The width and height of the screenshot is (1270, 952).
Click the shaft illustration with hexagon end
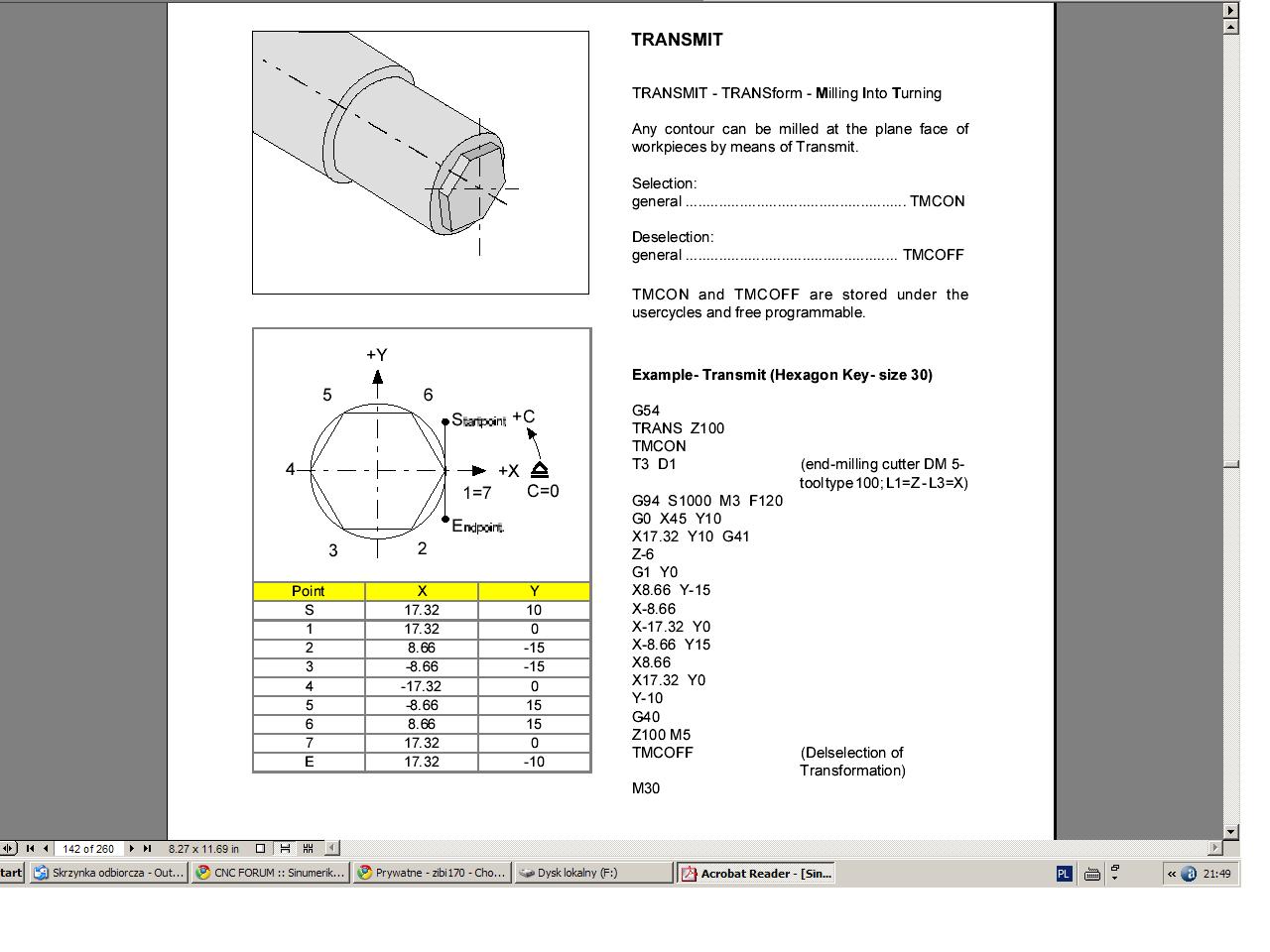click(421, 163)
